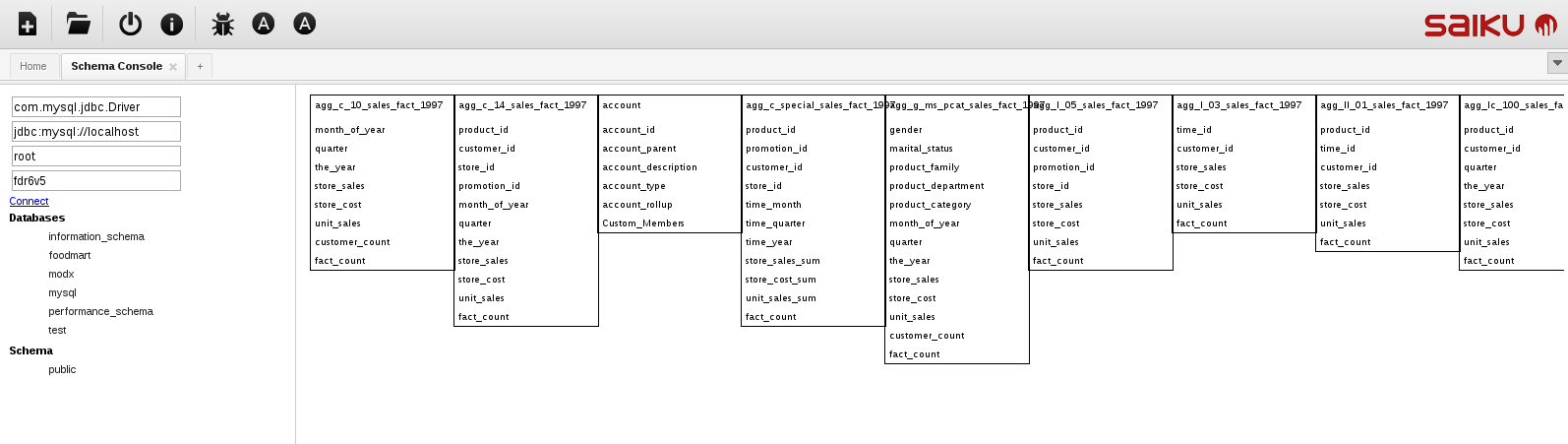Click the Connect link
The width and height of the screenshot is (1568, 444).
click(29, 201)
